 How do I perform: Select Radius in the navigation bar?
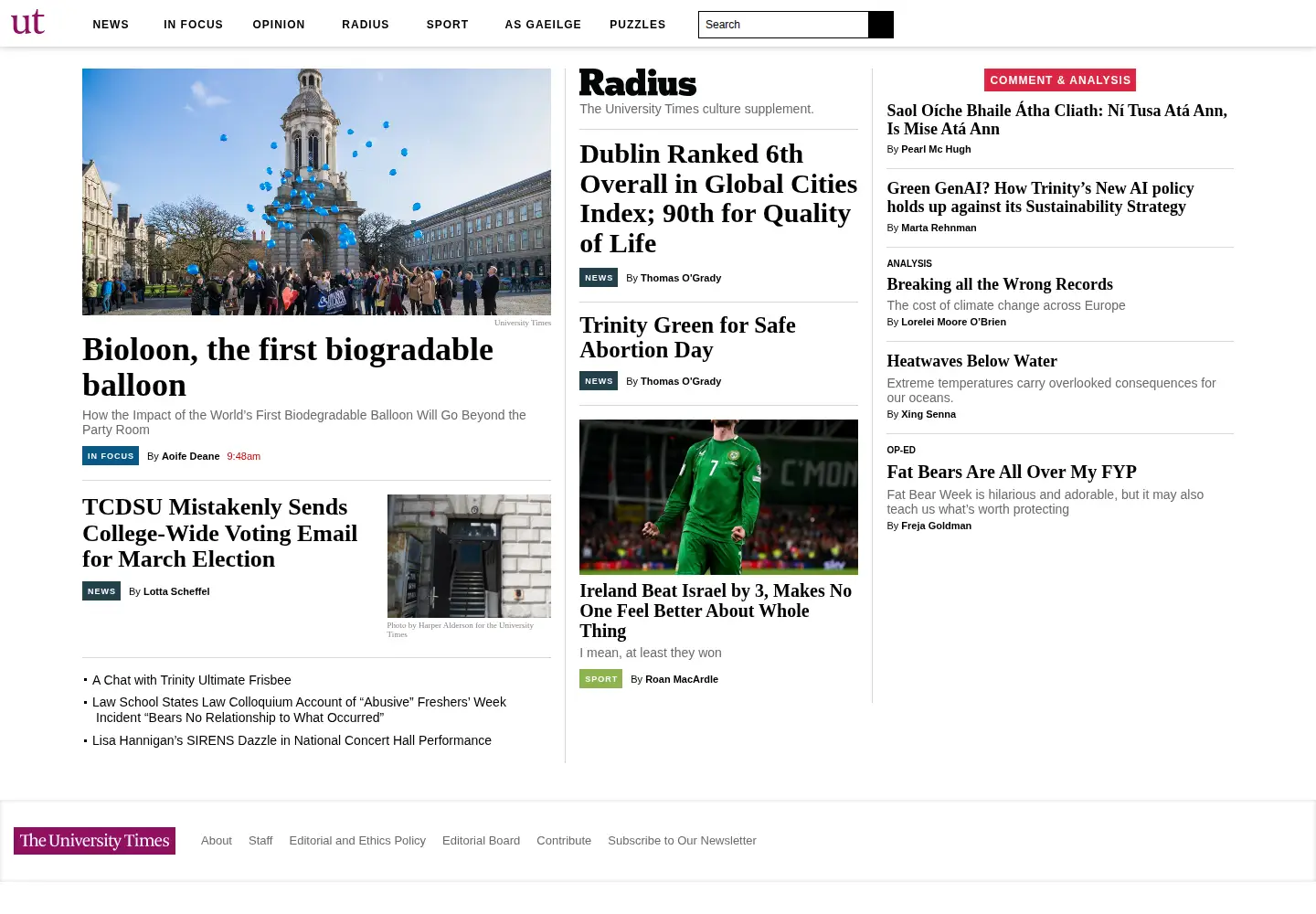(366, 25)
